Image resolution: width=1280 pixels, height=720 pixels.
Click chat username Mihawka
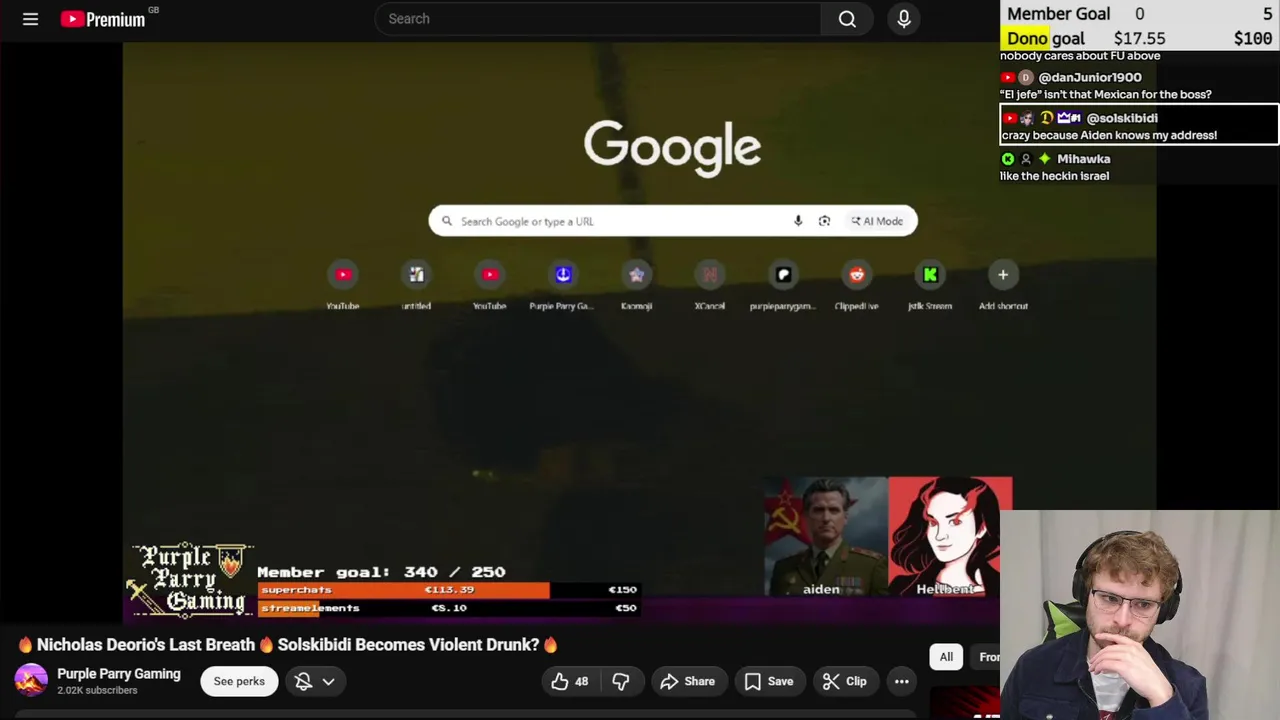tap(1083, 159)
